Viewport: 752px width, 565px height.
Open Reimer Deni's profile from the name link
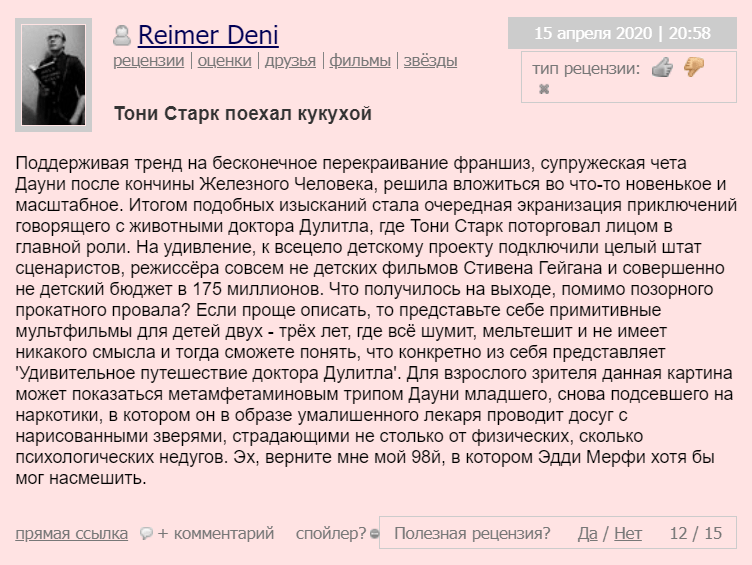(x=208, y=35)
